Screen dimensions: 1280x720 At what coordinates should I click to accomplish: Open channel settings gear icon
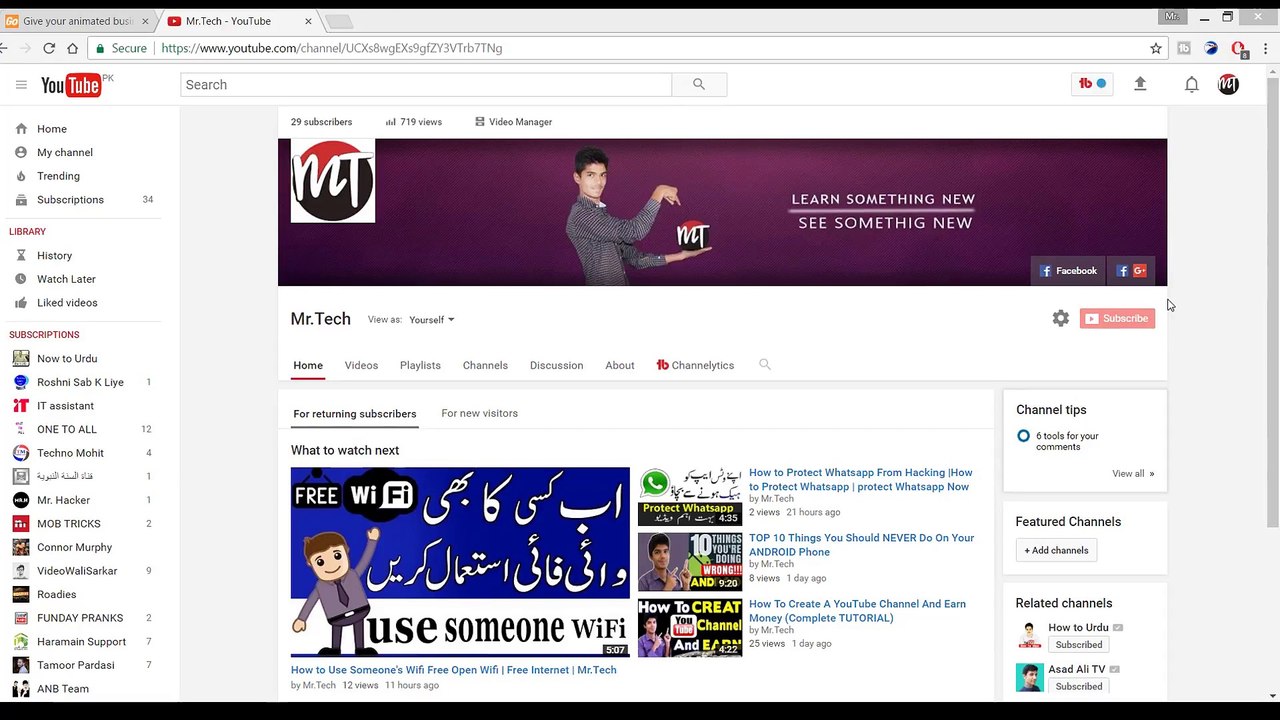(x=1061, y=318)
